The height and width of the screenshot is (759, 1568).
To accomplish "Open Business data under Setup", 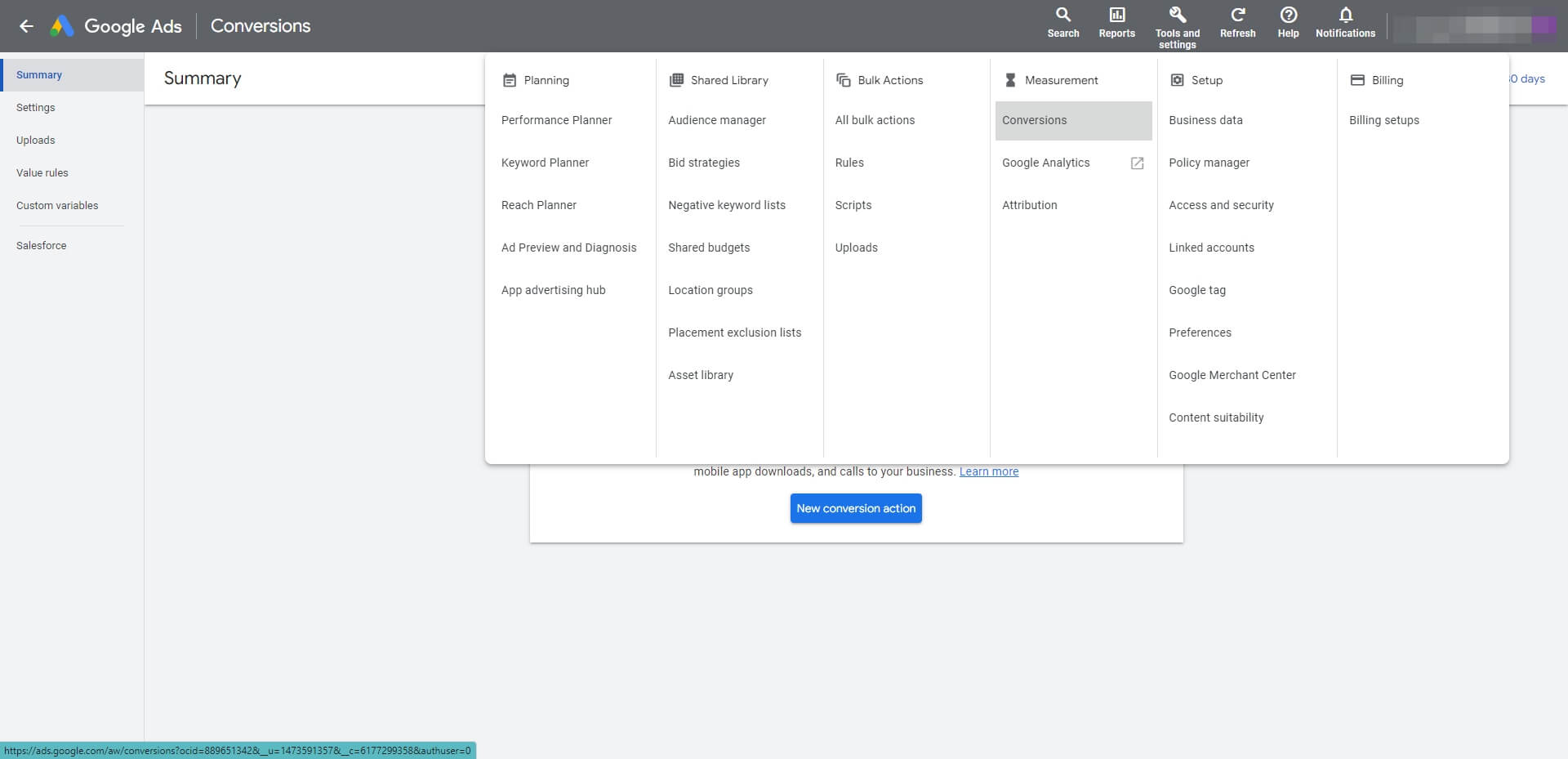I will pyautogui.click(x=1205, y=120).
